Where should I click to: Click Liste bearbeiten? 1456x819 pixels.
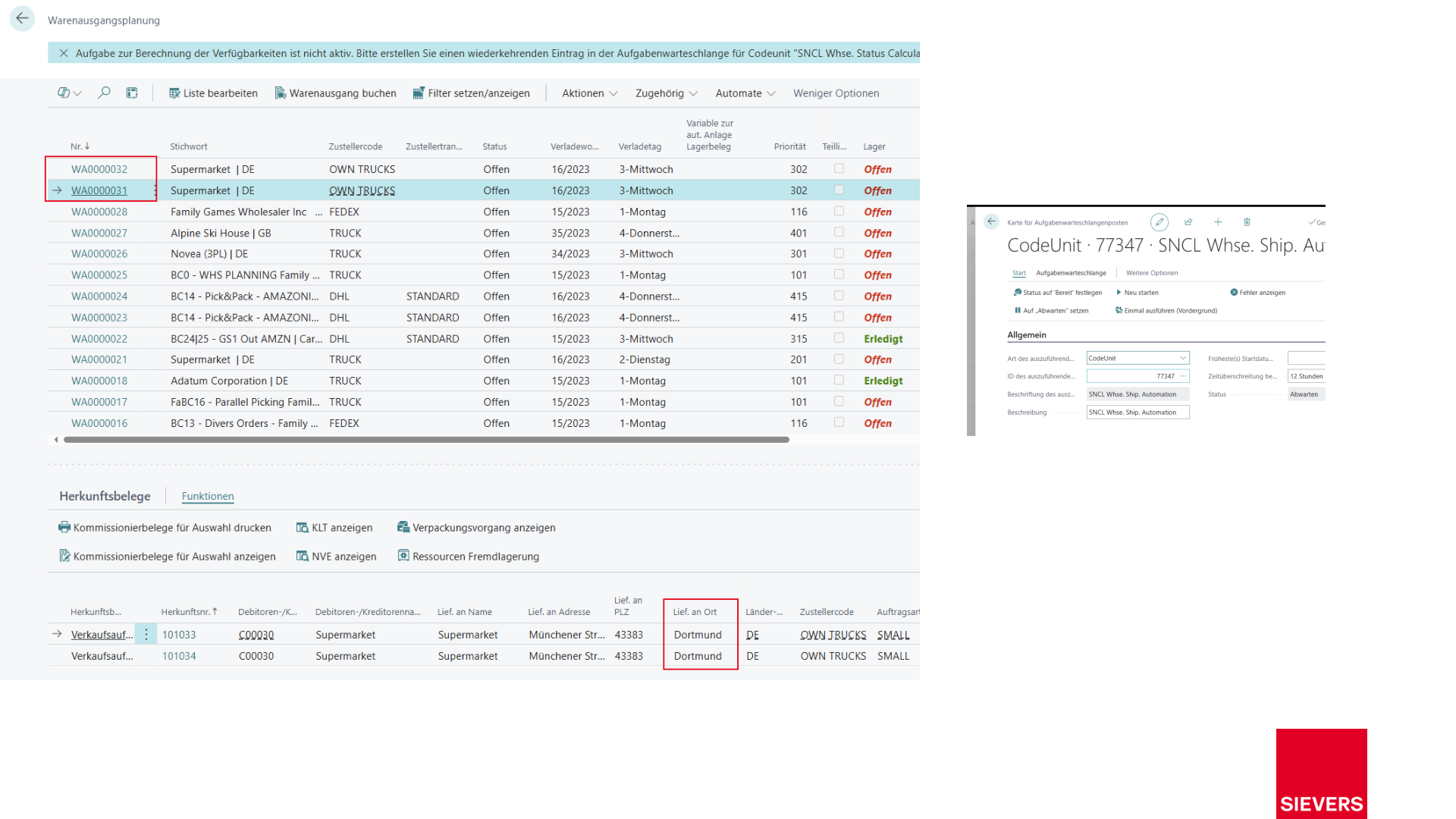click(x=213, y=93)
